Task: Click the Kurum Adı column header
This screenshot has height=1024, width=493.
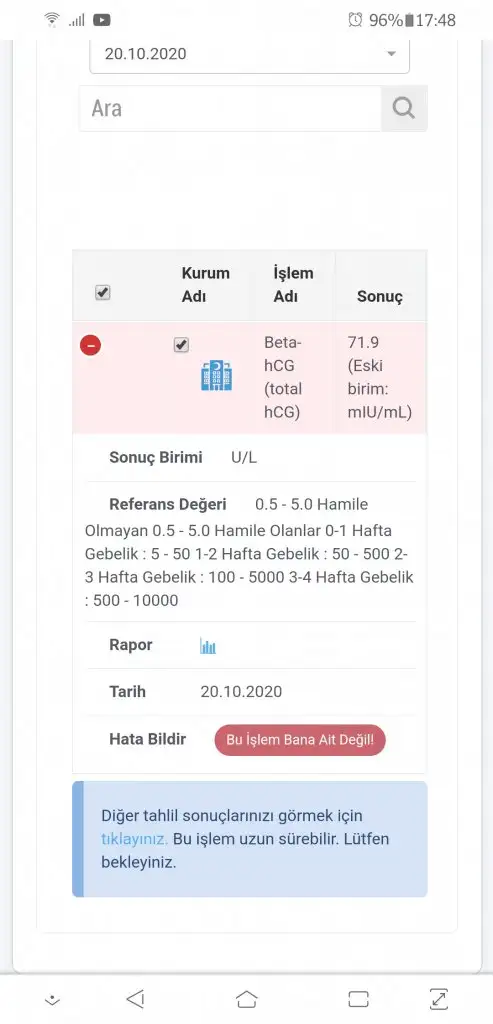Action: coord(205,285)
